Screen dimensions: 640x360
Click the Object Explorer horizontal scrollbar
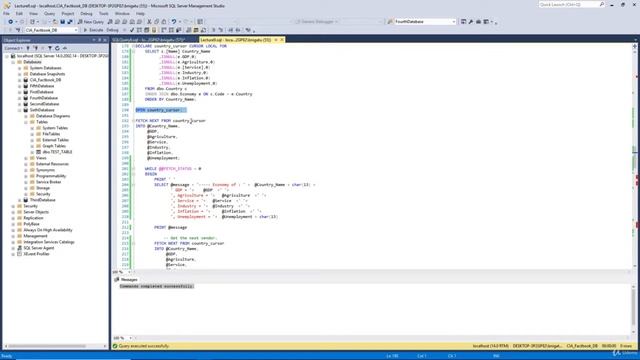coord(47,346)
